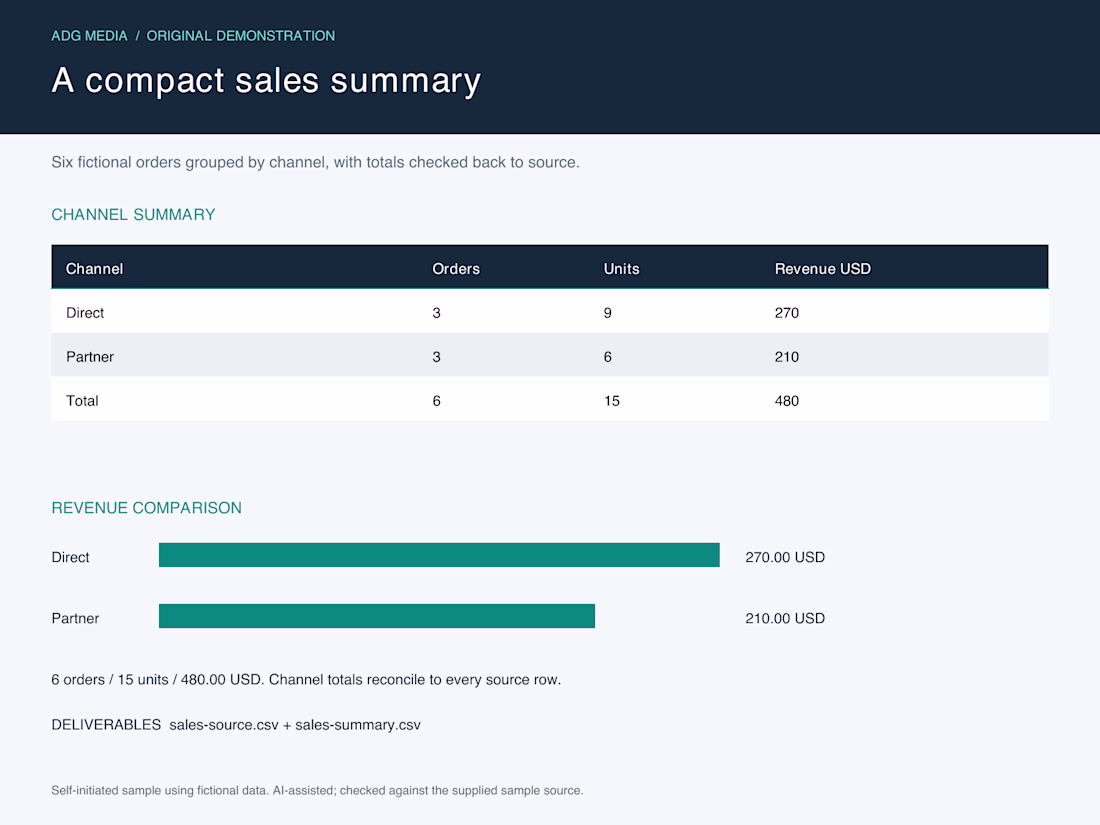Click the DELIVERABLES label
The height and width of the screenshot is (825, 1100).
106,725
